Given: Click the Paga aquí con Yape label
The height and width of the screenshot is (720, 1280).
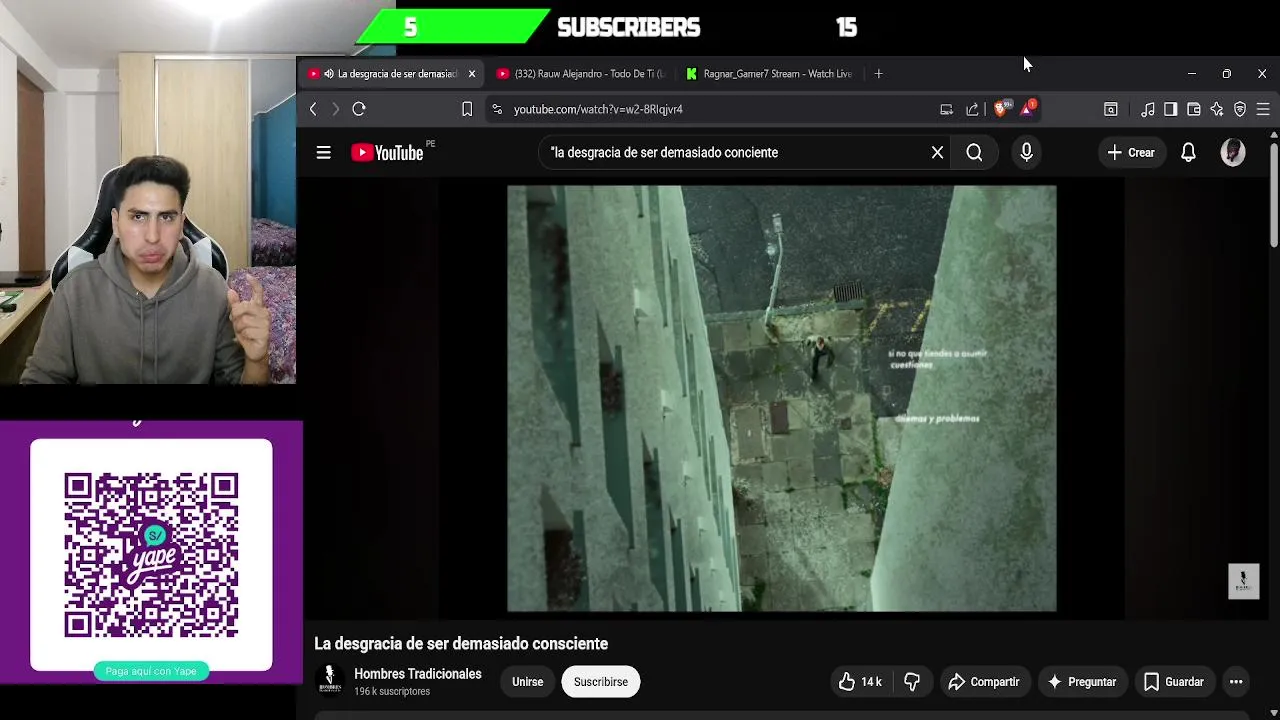Looking at the screenshot, I should coord(151,671).
